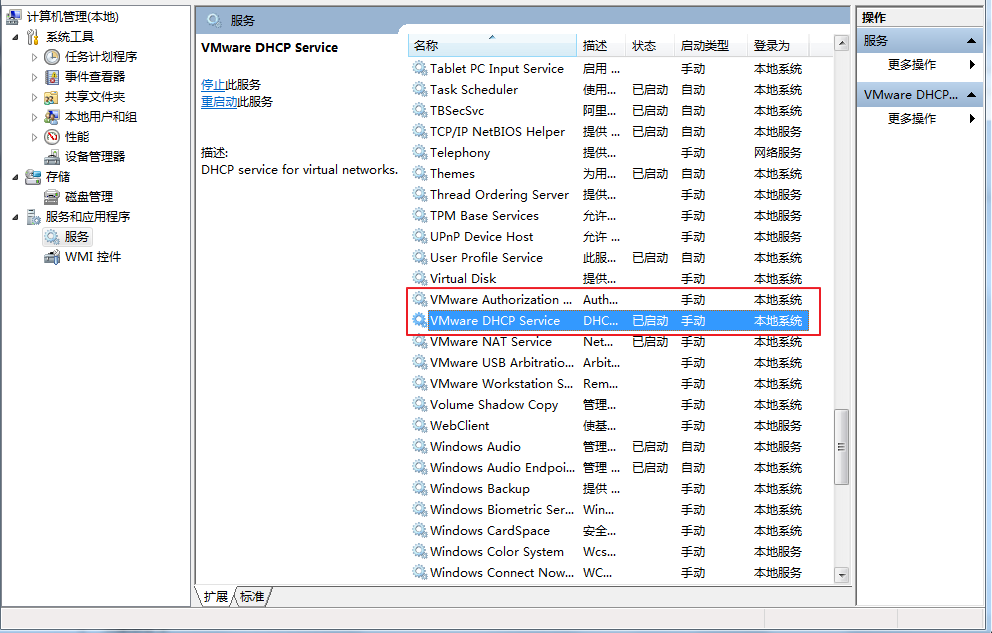This screenshot has width=992, height=633.
Task: Click gear icon of WebClient service
Action: [x=419, y=425]
